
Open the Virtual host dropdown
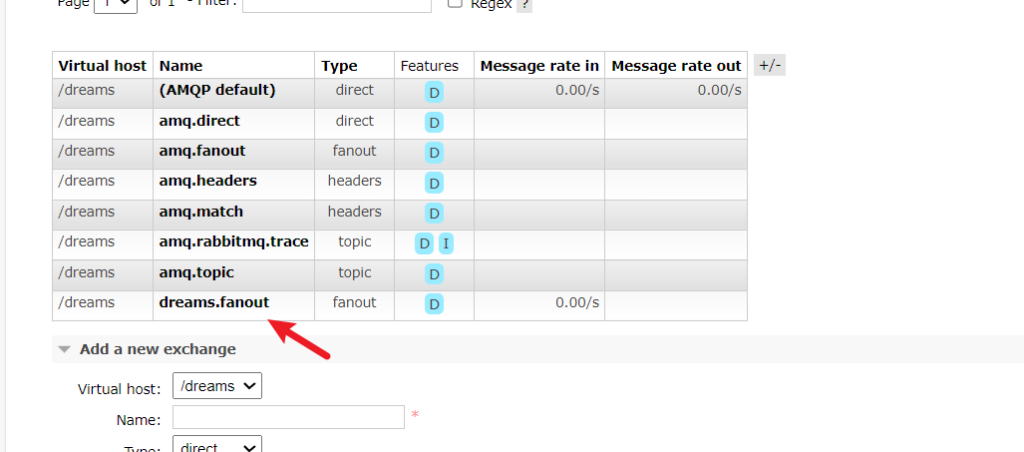(217, 386)
